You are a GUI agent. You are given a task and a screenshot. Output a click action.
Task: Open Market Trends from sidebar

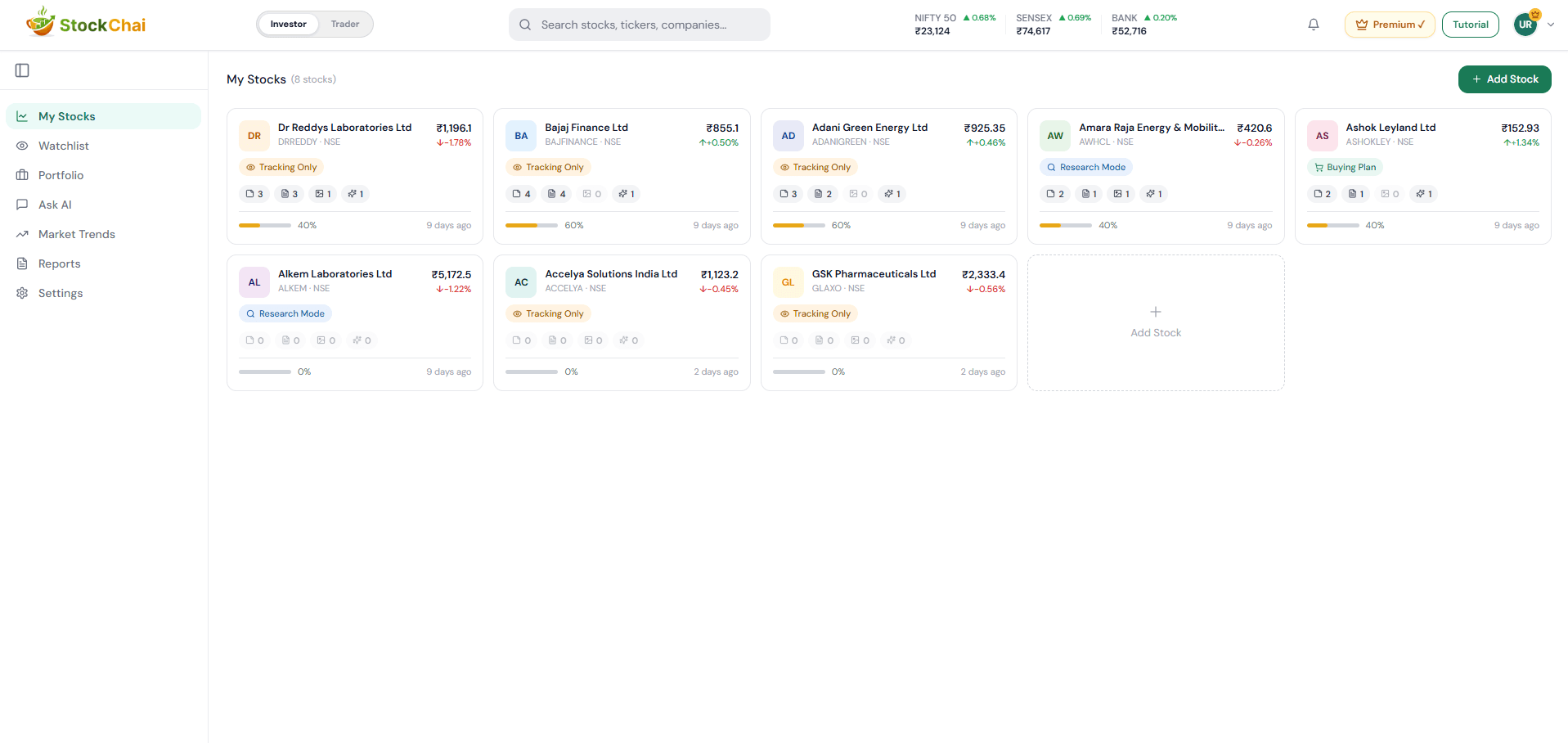tap(103, 234)
